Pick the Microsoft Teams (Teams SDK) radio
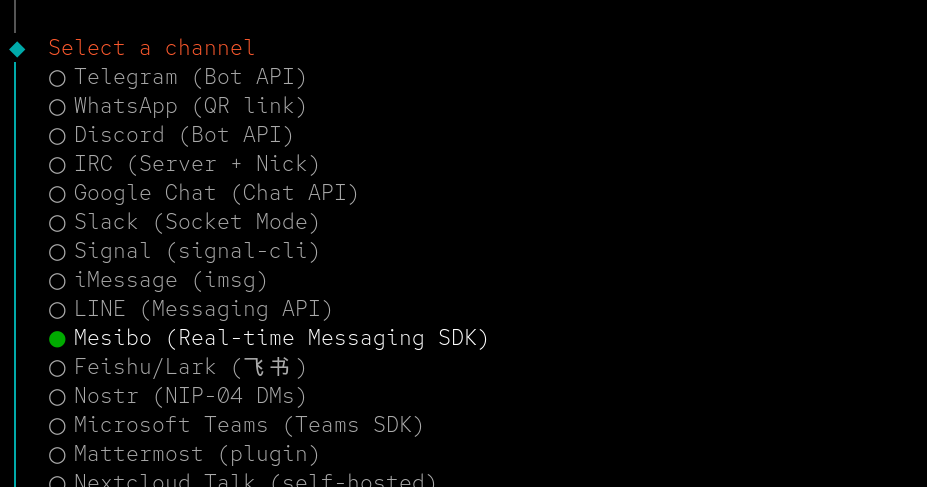Image resolution: width=927 pixels, height=487 pixels. pos(57,426)
